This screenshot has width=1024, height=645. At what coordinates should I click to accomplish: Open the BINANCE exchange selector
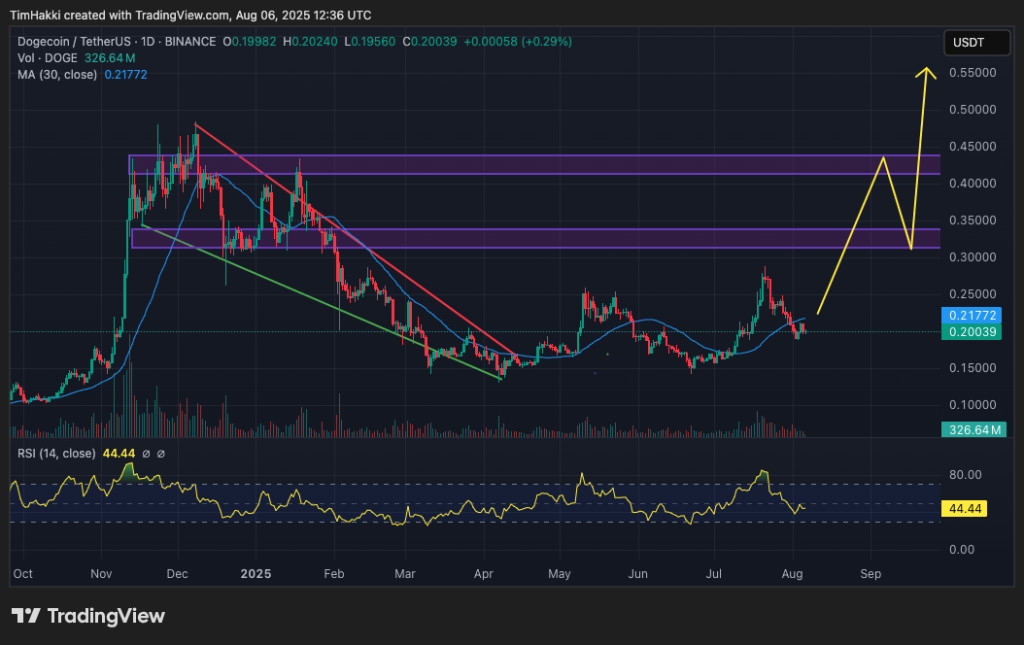point(190,42)
